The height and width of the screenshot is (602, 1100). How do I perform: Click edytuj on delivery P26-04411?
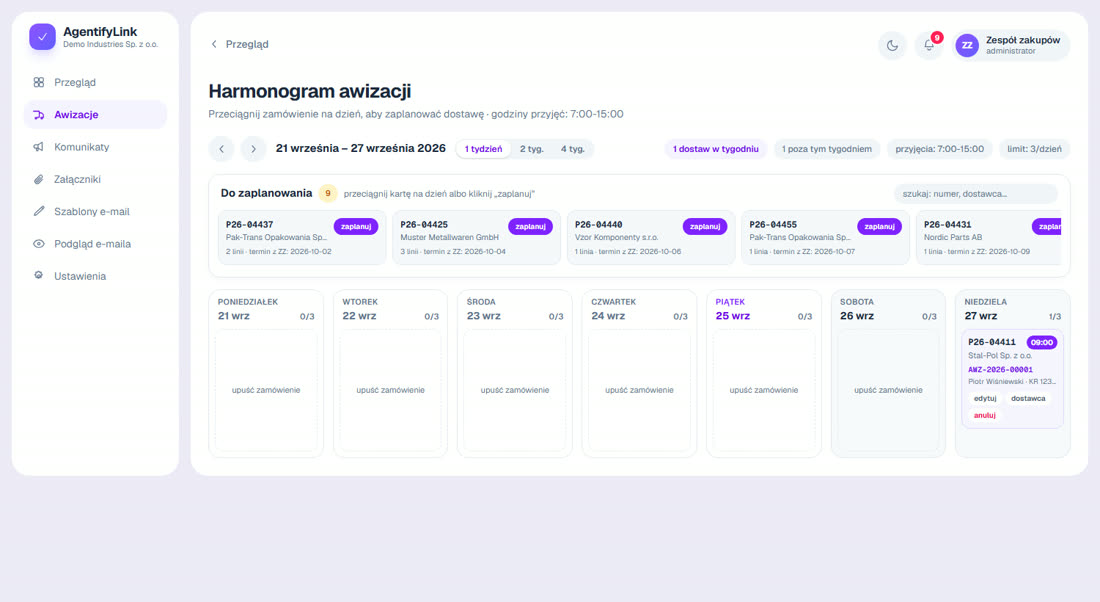pyautogui.click(x=985, y=399)
